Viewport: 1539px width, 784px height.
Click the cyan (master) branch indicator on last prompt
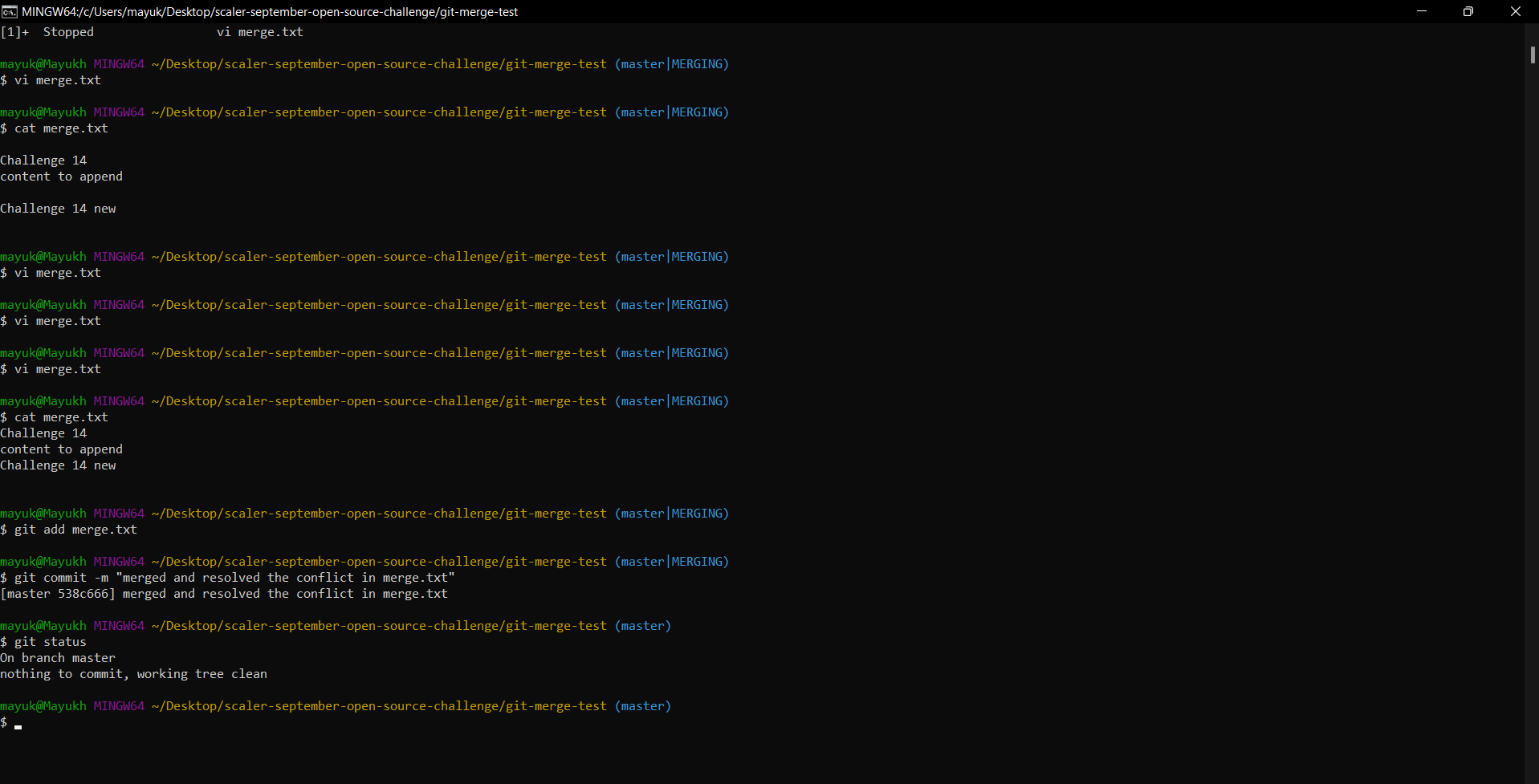[x=642, y=705]
